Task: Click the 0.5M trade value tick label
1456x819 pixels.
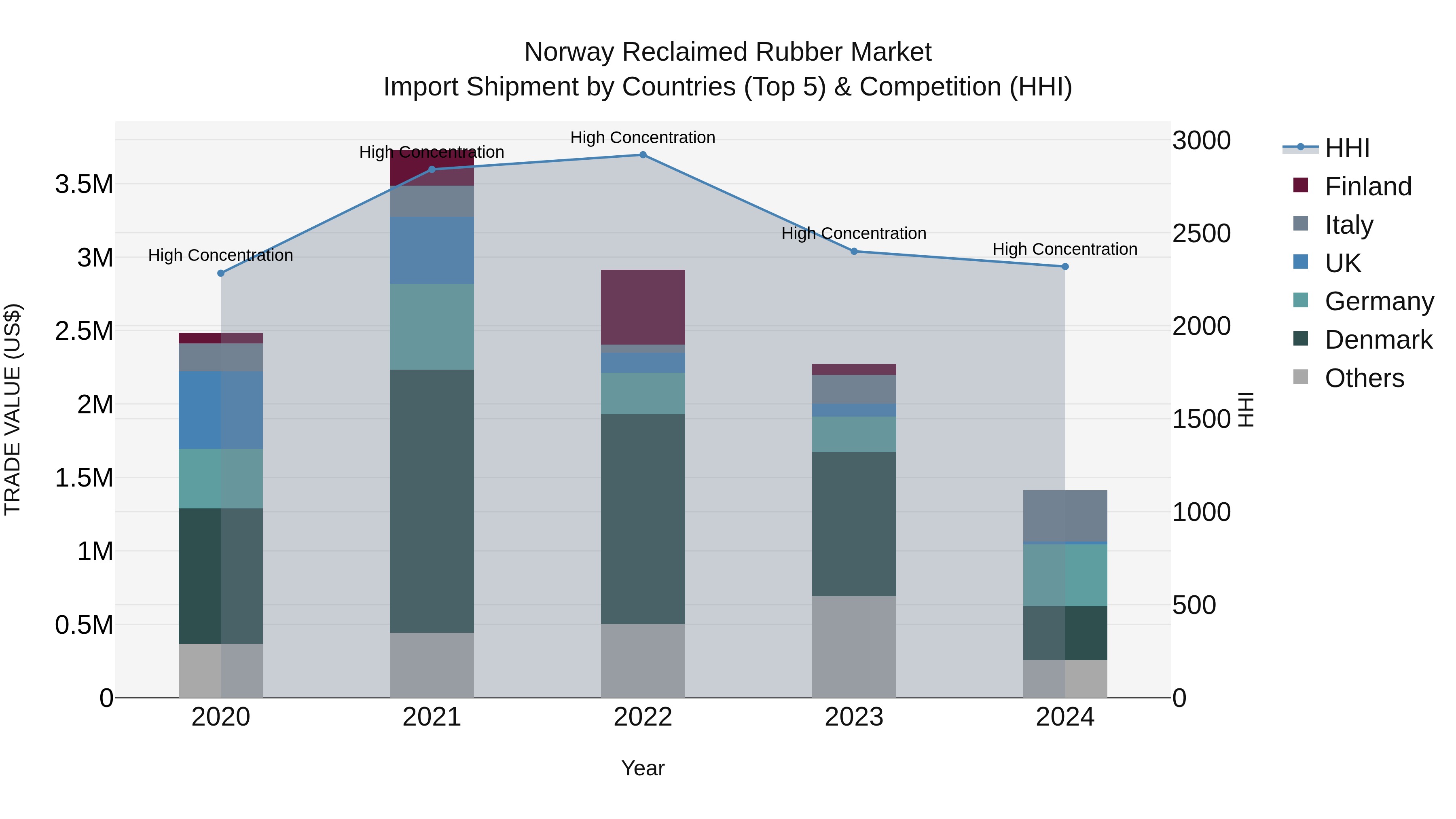Action: coord(84,624)
